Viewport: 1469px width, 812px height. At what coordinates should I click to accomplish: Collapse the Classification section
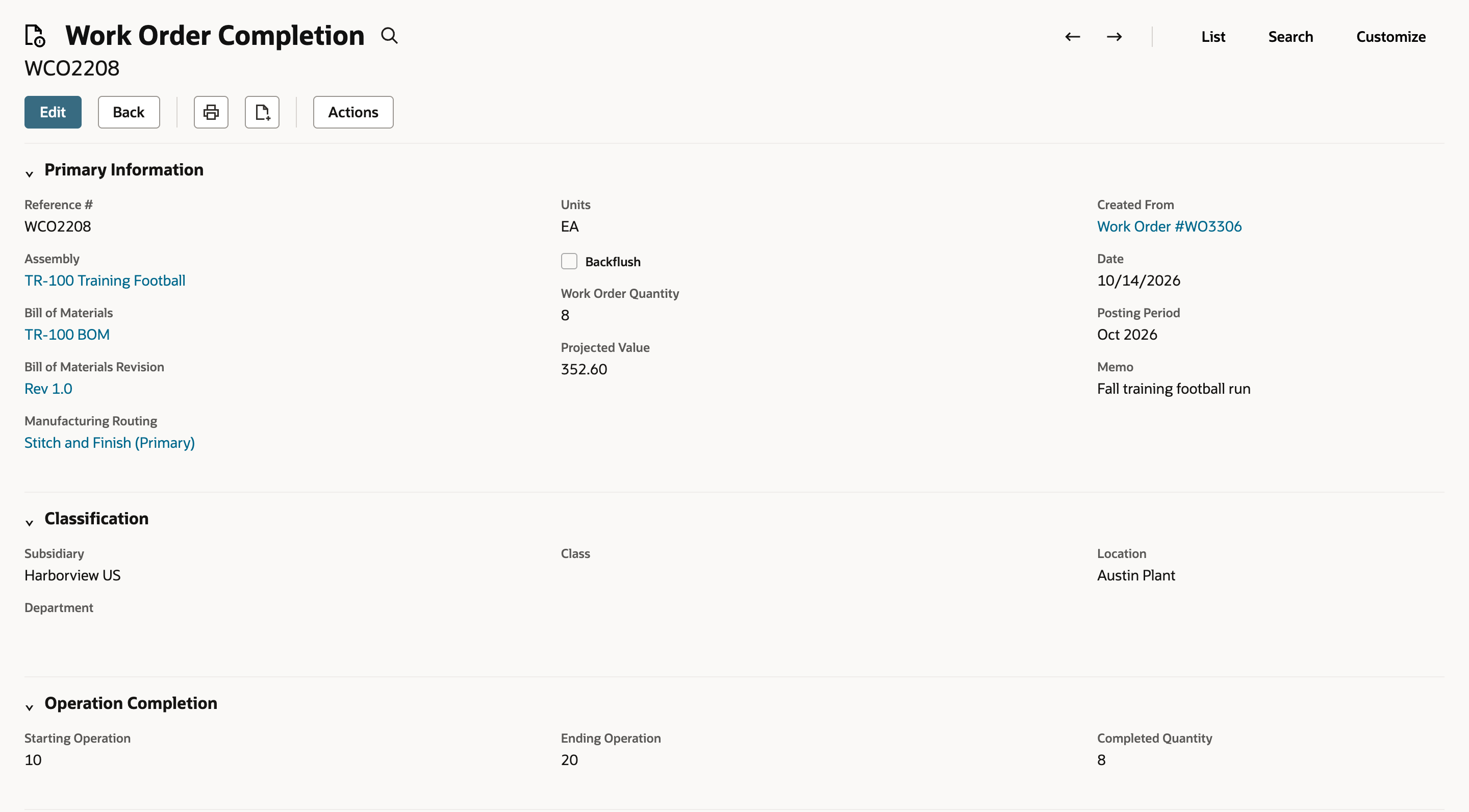pyautogui.click(x=30, y=522)
